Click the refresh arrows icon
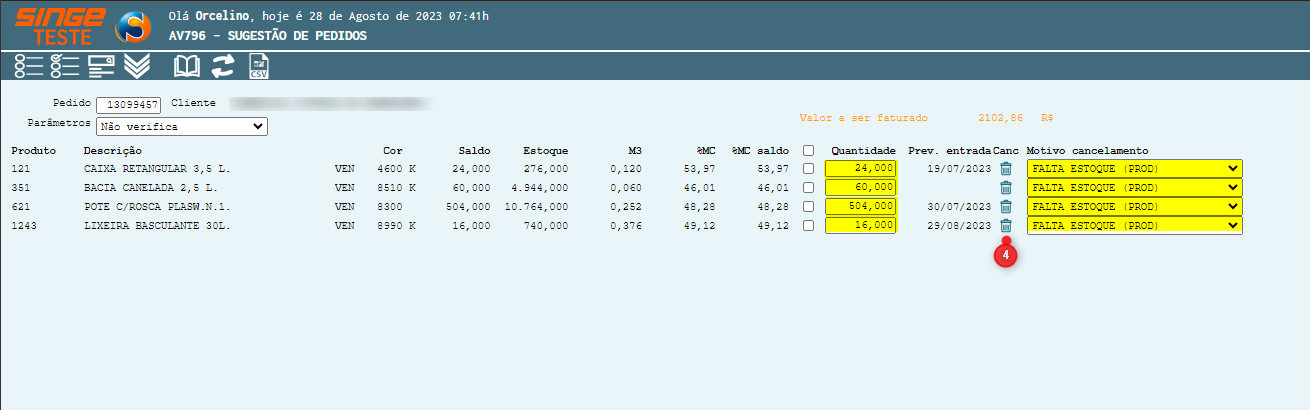The image size is (1310, 410). pos(223,66)
